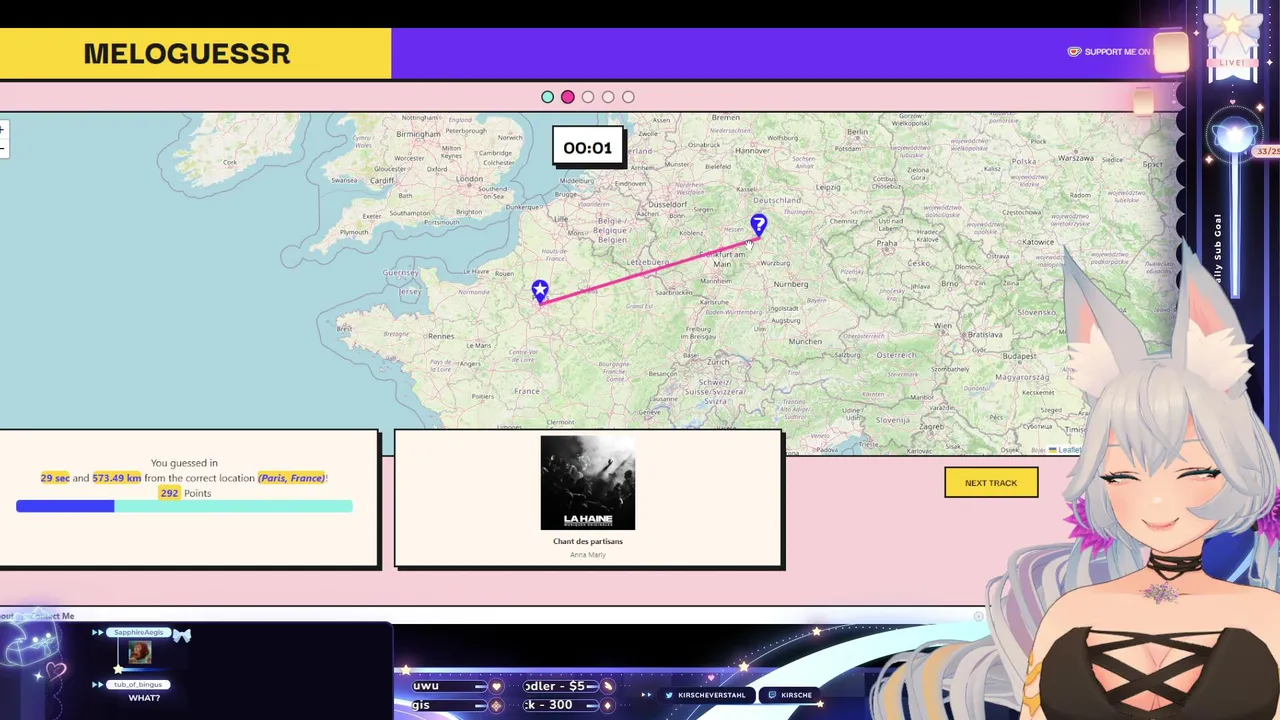Zoom out the map with minus control
Image resolution: width=1280 pixels, height=720 pixels.
coord(3,149)
